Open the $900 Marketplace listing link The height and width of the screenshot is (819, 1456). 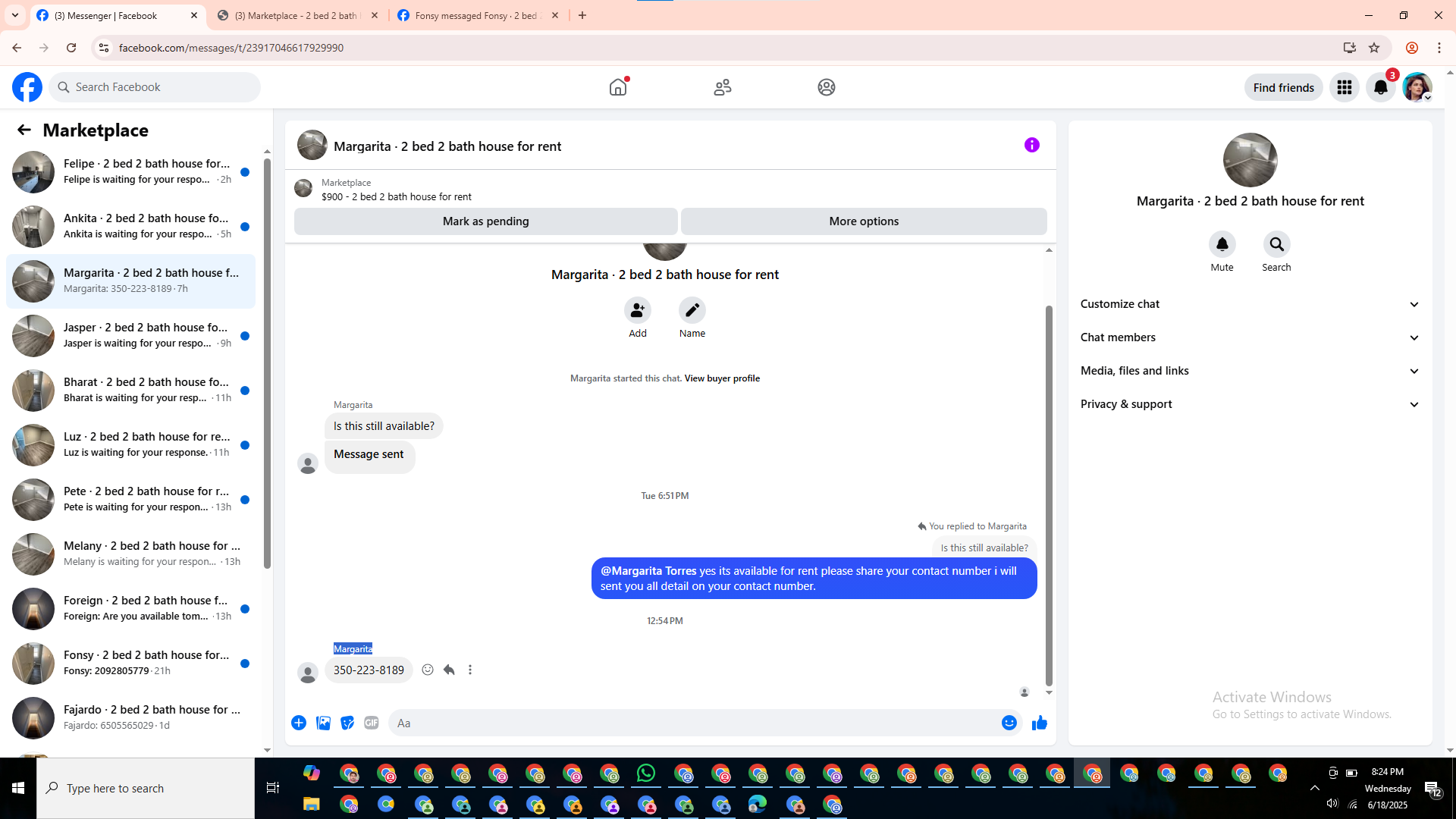(397, 196)
